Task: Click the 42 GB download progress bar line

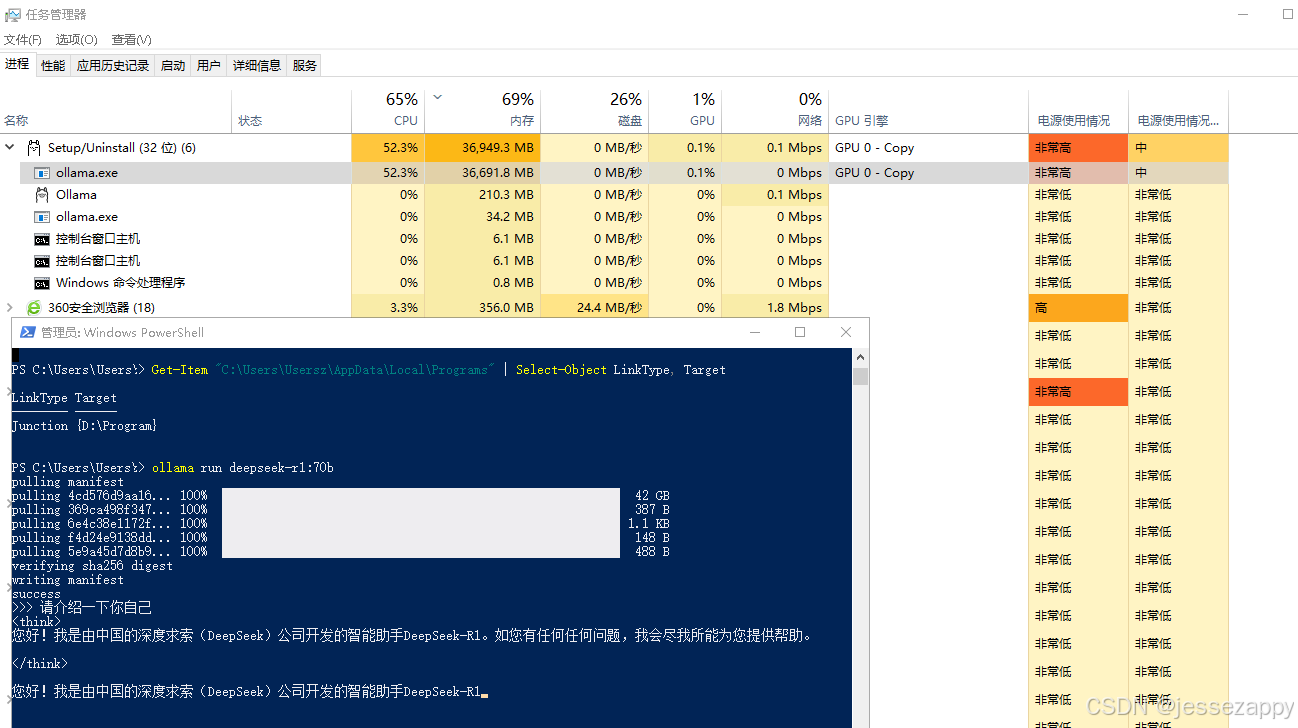Action: click(x=340, y=496)
